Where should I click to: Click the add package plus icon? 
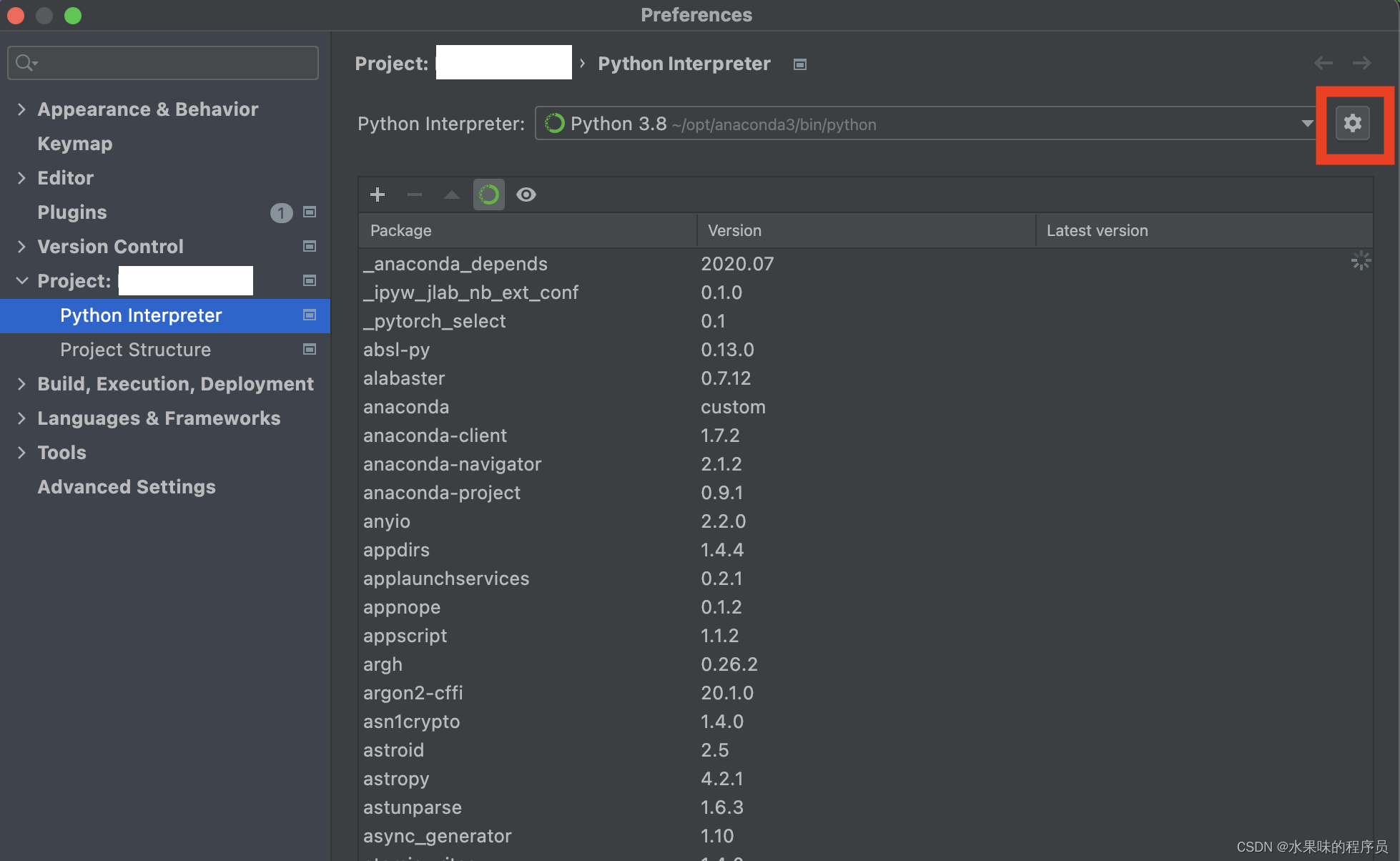click(379, 194)
